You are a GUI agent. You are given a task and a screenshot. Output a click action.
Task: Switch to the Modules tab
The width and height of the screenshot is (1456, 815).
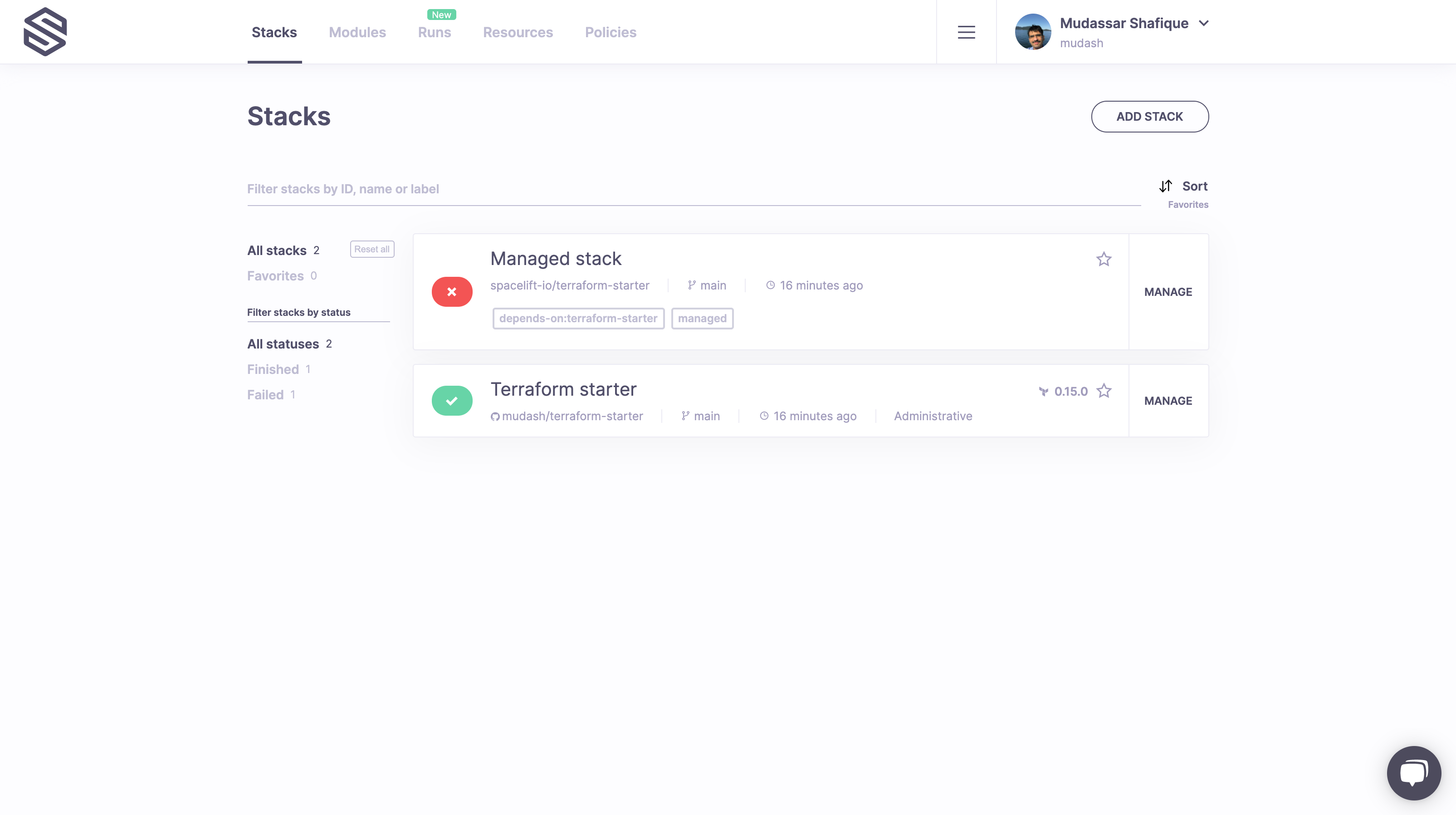(x=357, y=32)
